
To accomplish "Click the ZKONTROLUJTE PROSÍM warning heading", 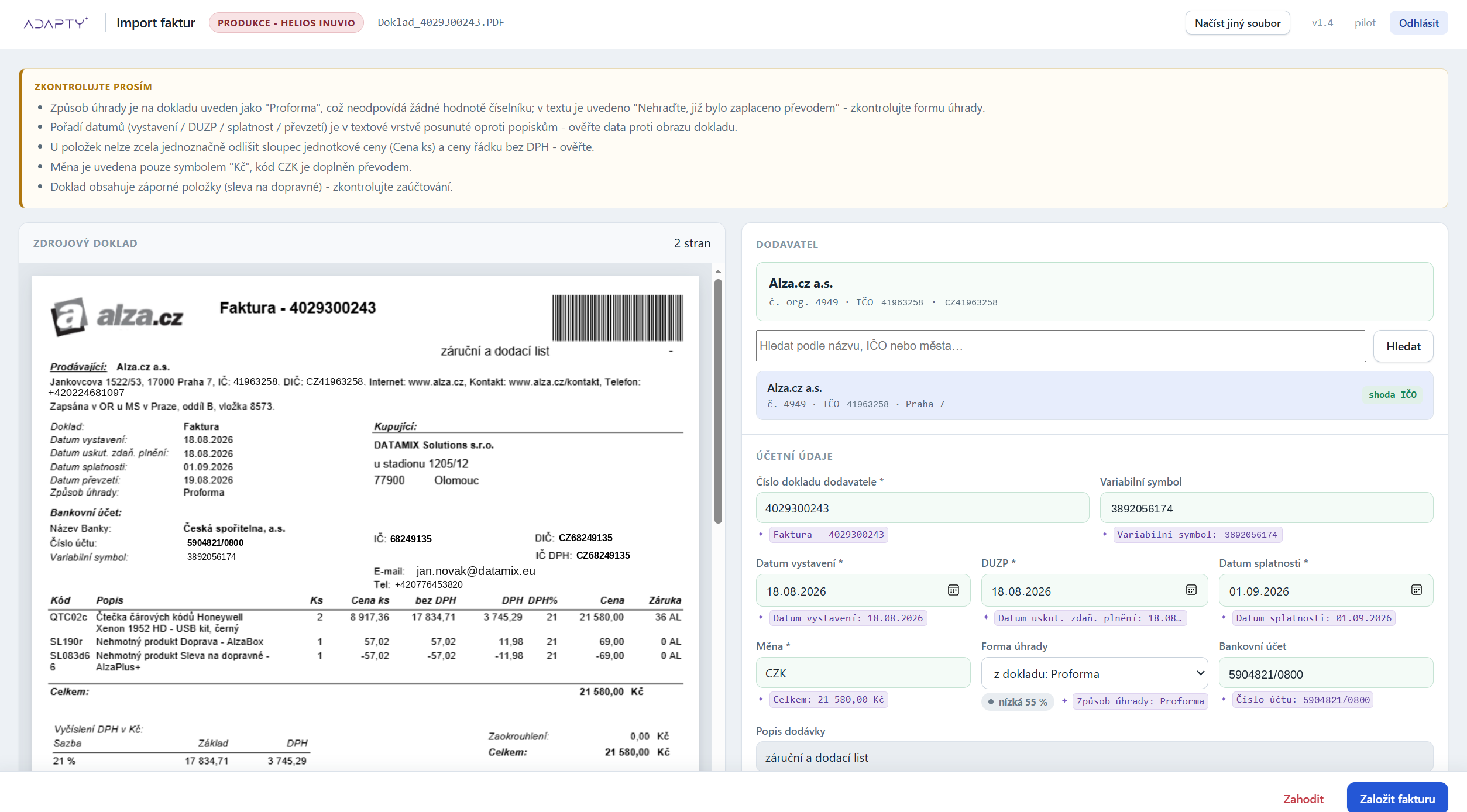I will click(x=93, y=87).
